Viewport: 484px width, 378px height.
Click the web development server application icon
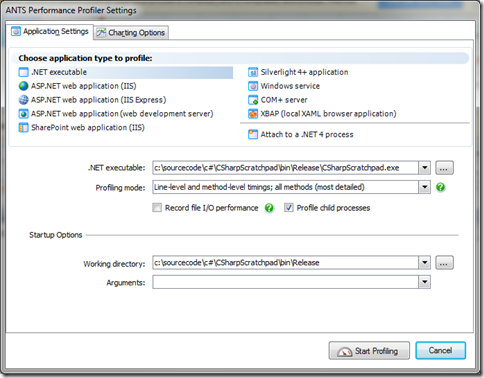(23, 114)
